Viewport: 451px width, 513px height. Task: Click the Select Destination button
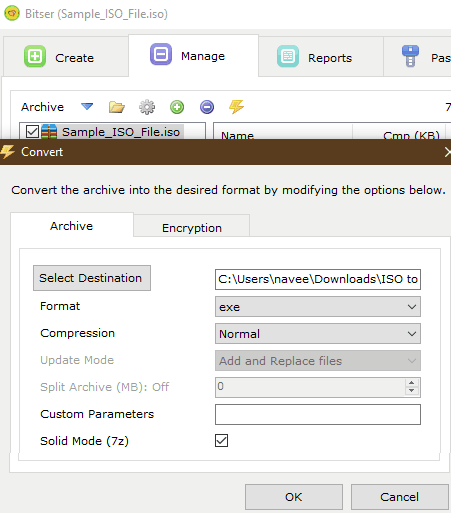[x=92, y=278]
